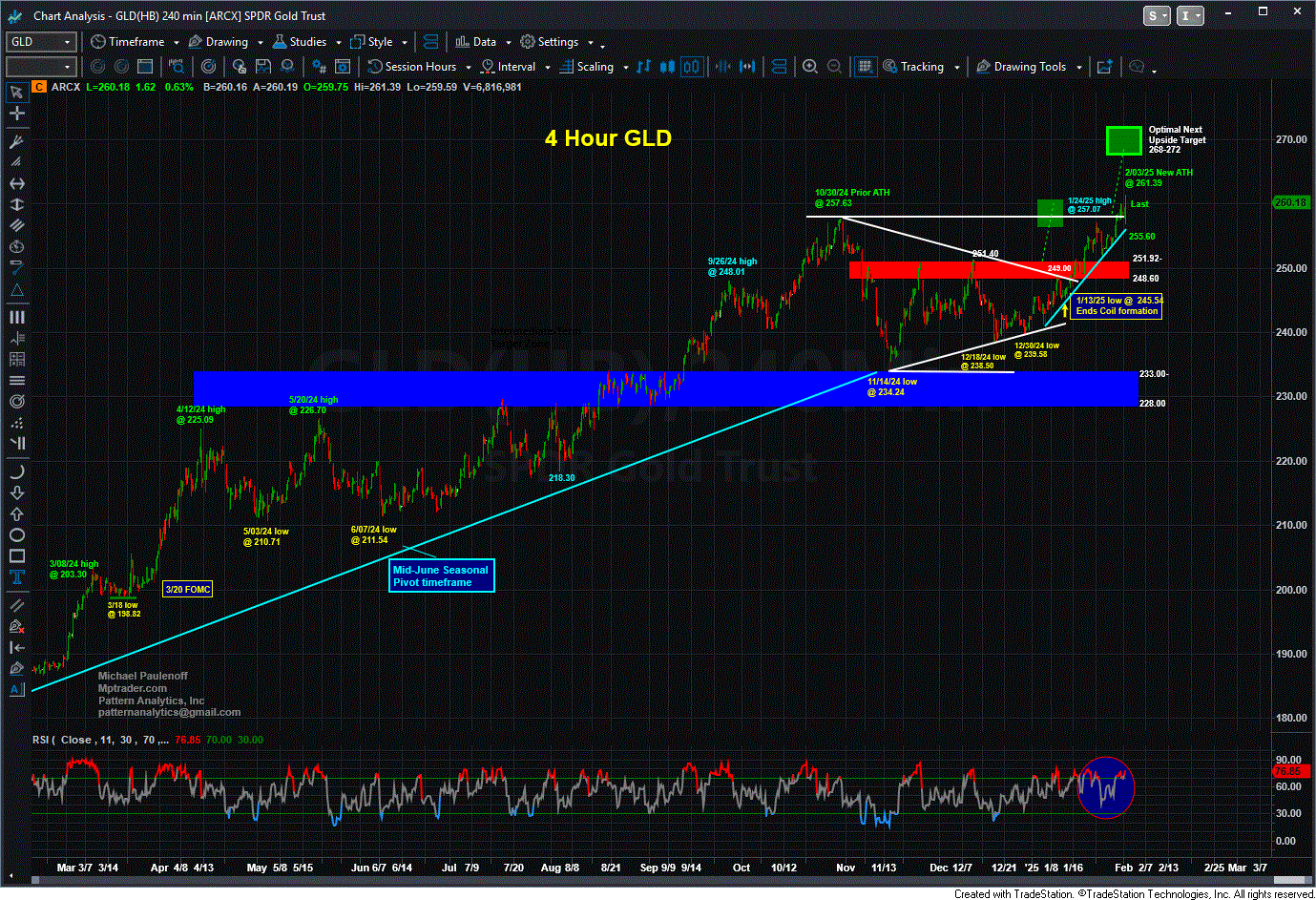The image size is (1316, 900).
Task: Expand the Drawing dropdown arrow
Action: (260, 42)
